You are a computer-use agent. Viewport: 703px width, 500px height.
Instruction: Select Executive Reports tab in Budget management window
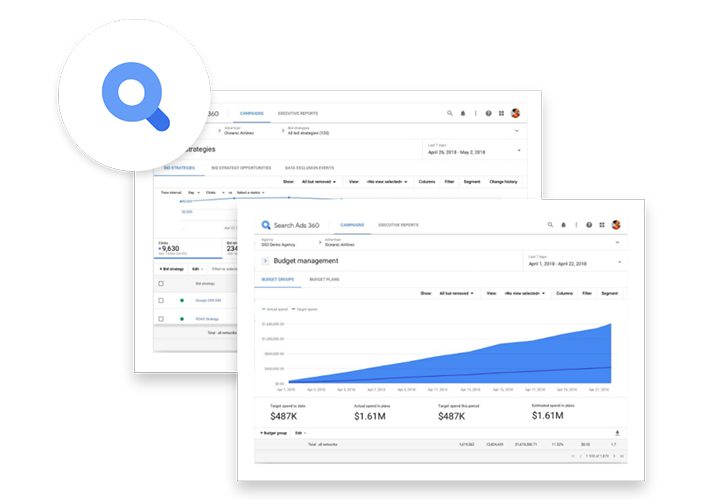pos(398,225)
